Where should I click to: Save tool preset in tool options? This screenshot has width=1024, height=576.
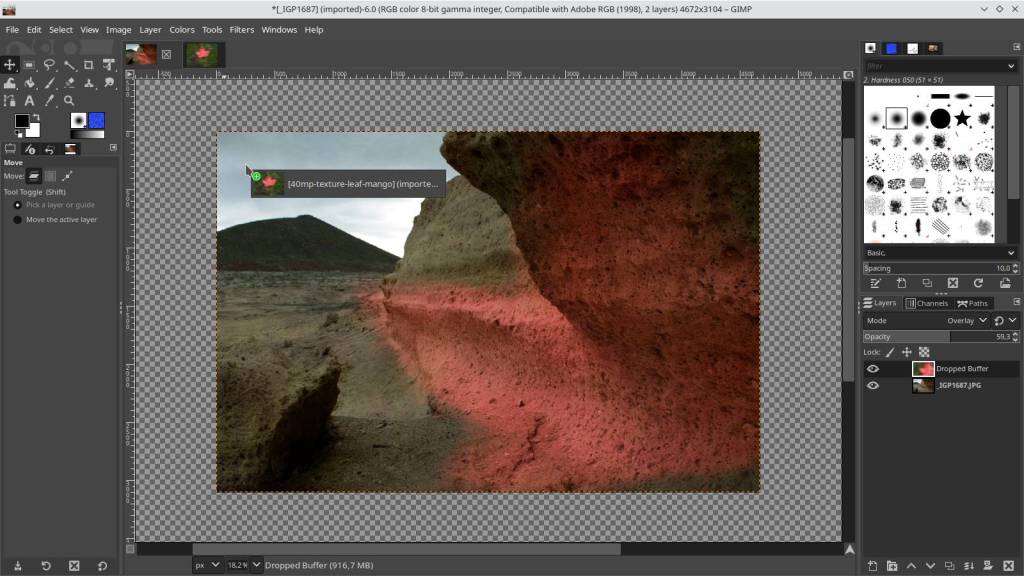pos(18,566)
